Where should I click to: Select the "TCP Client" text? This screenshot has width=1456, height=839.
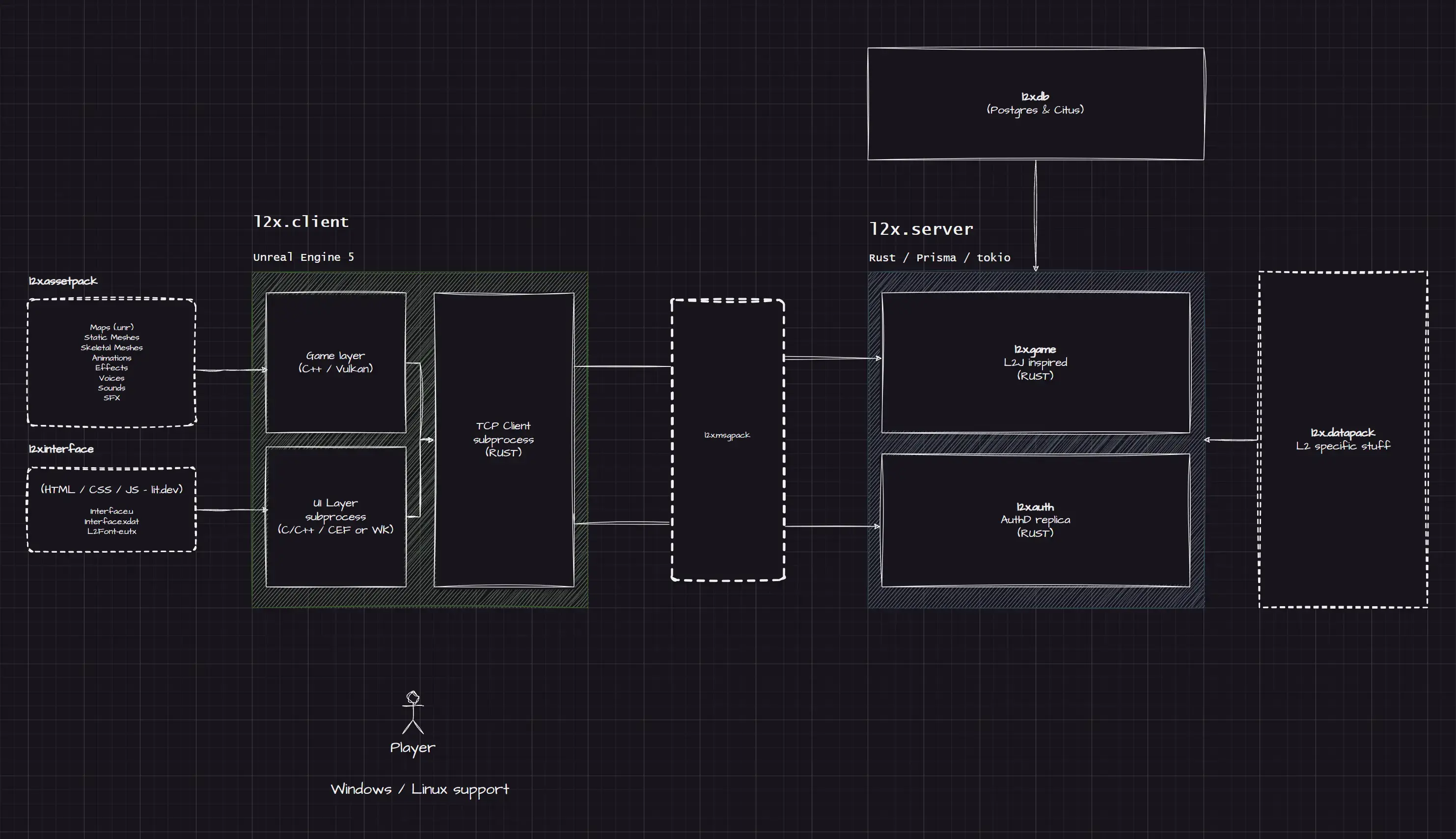(503, 426)
